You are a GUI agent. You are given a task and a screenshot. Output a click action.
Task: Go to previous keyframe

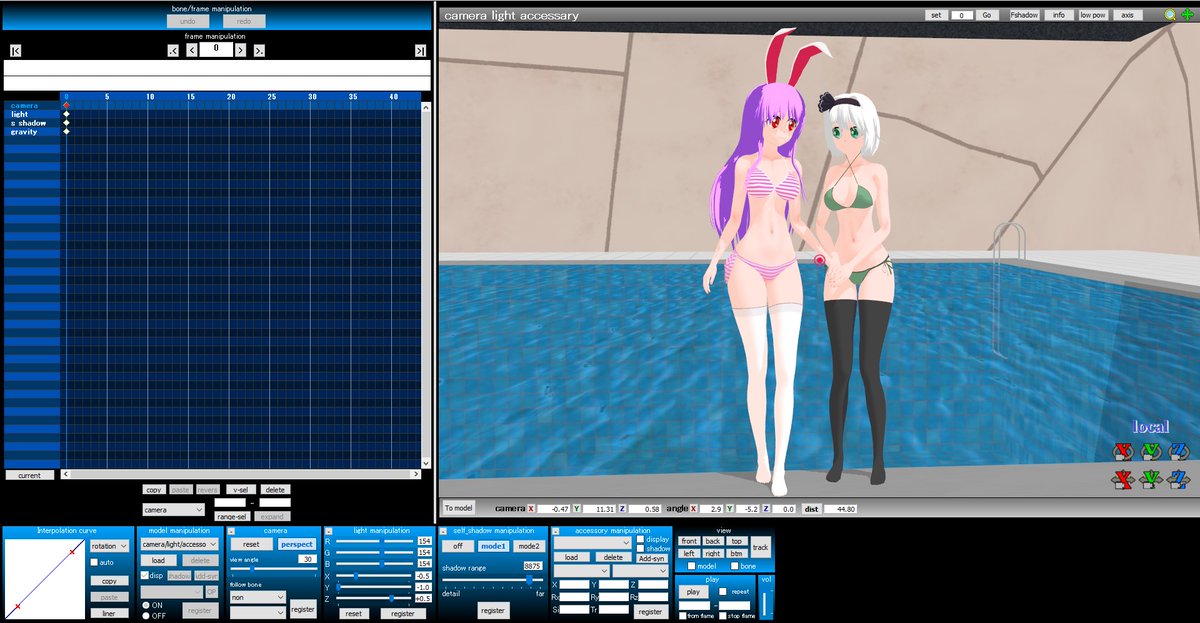[173, 50]
